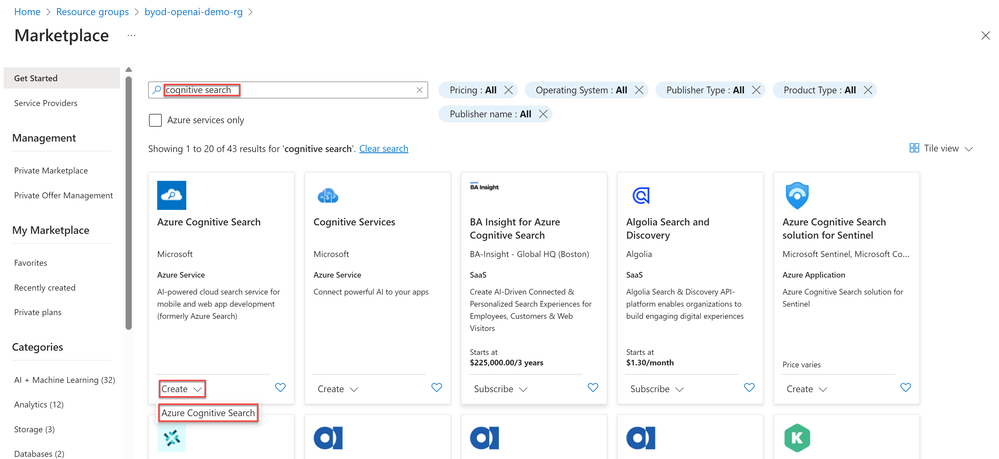Favorite Cognitive Services with heart icon

coord(436,387)
